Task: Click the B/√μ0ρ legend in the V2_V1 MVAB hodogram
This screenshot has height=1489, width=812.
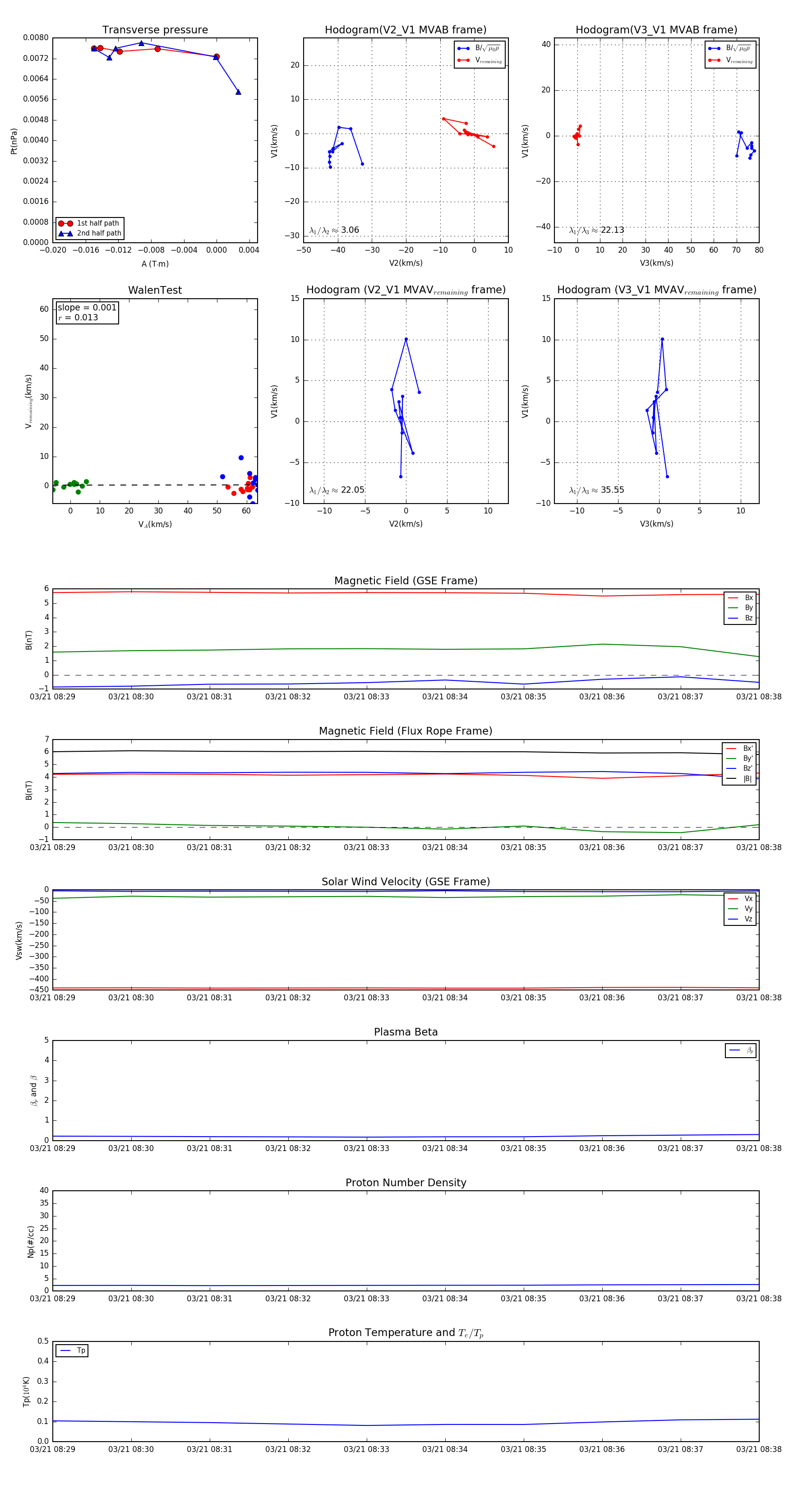Action: click(x=480, y=49)
